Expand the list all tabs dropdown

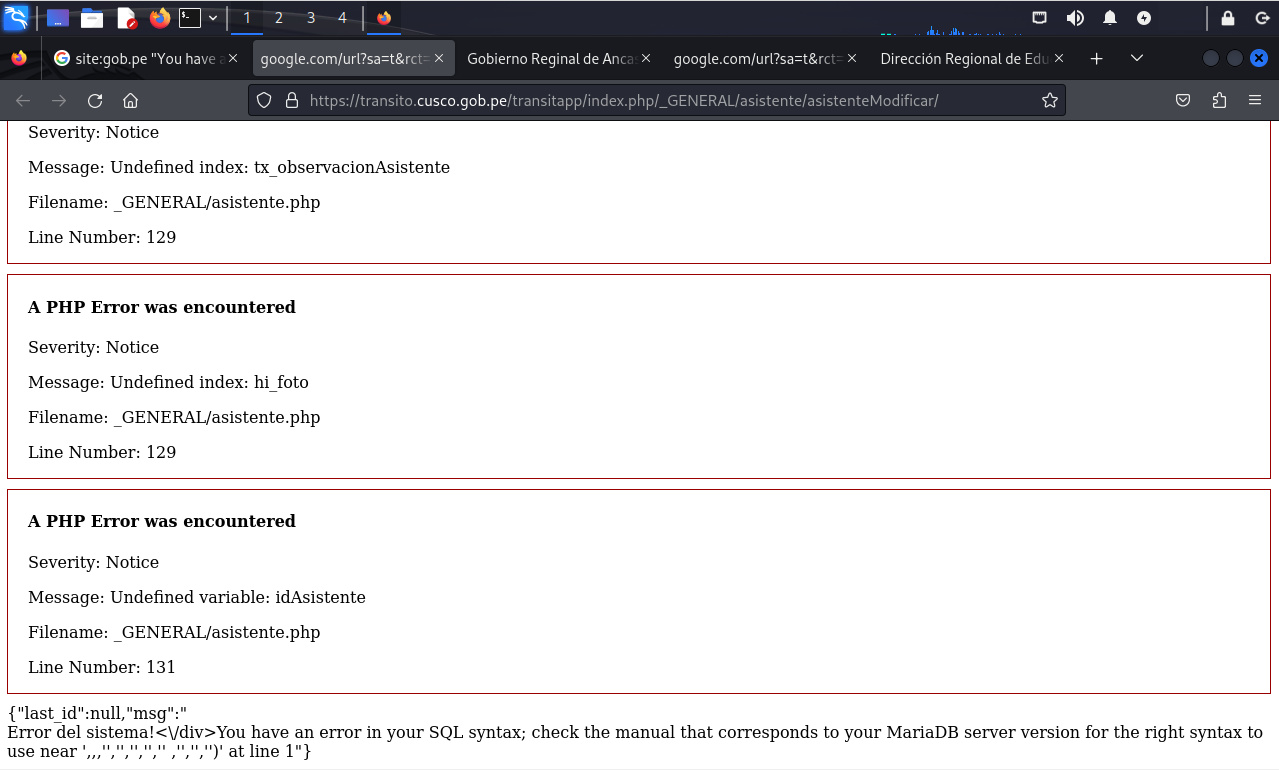click(x=1136, y=59)
